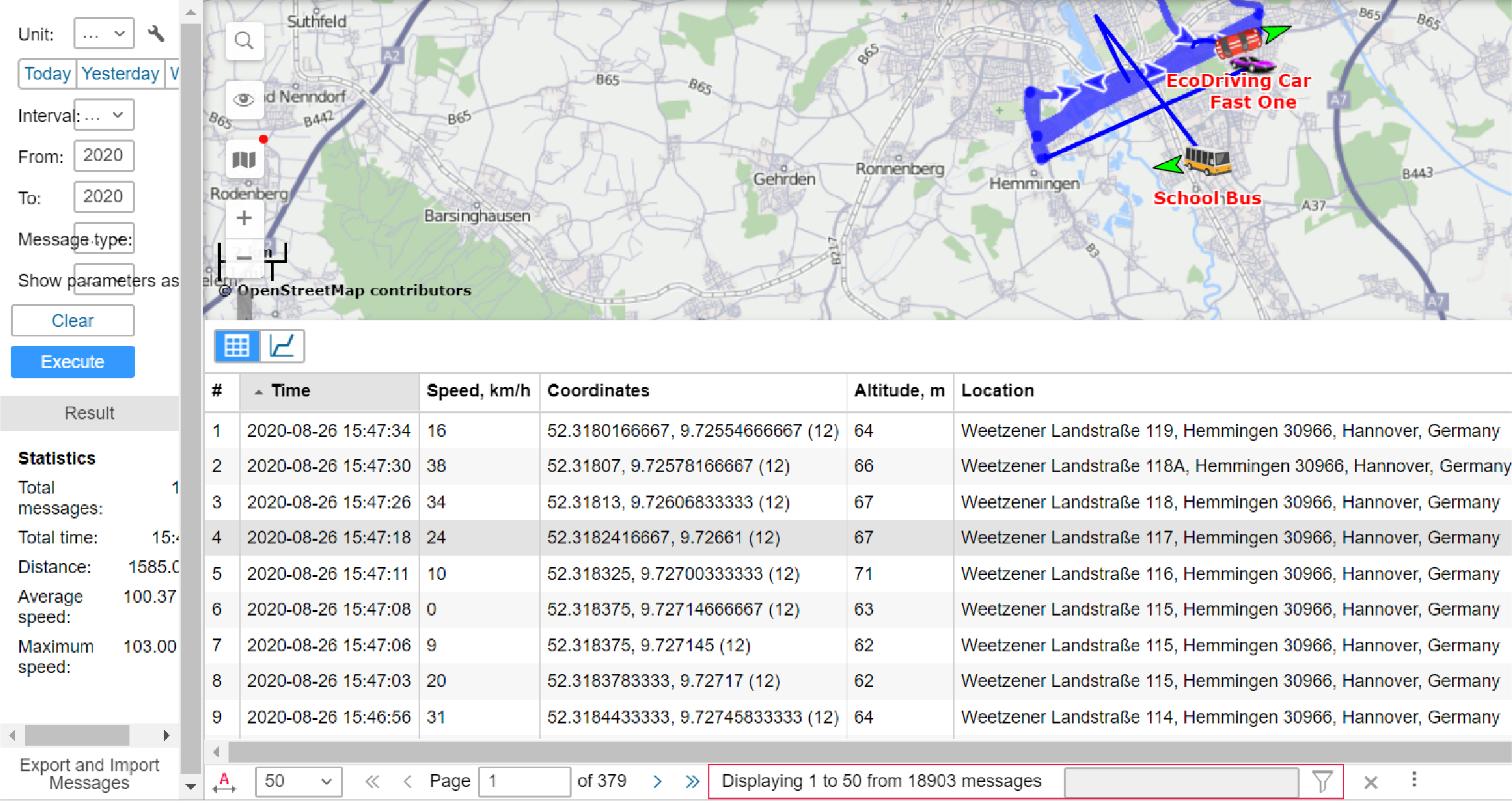Image resolution: width=1512 pixels, height=803 pixels.
Task: Click the column auto-width icon
Action: [224, 781]
